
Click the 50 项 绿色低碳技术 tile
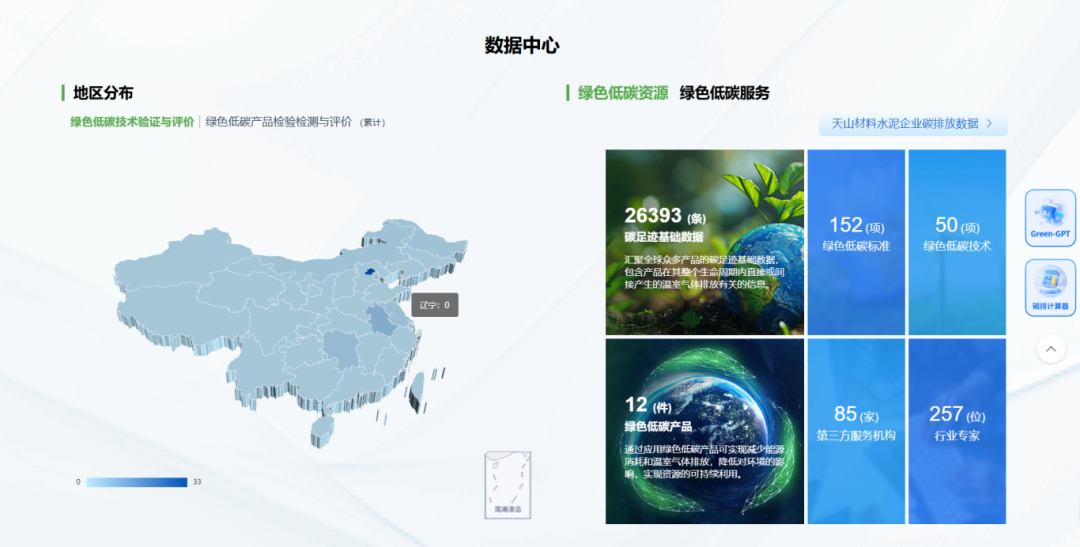pyautogui.click(x=957, y=242)
